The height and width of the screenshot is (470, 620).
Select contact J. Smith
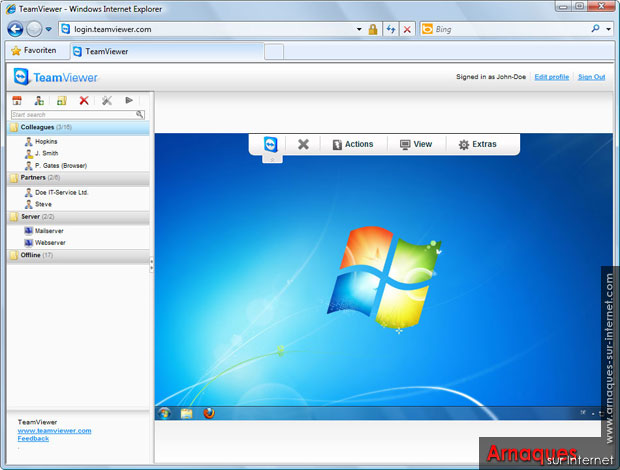coord(46,153)
